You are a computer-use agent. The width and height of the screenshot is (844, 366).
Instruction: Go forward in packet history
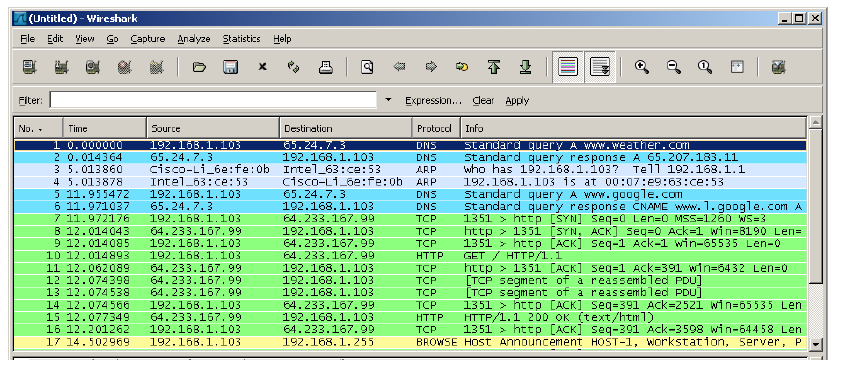(431, 67)
